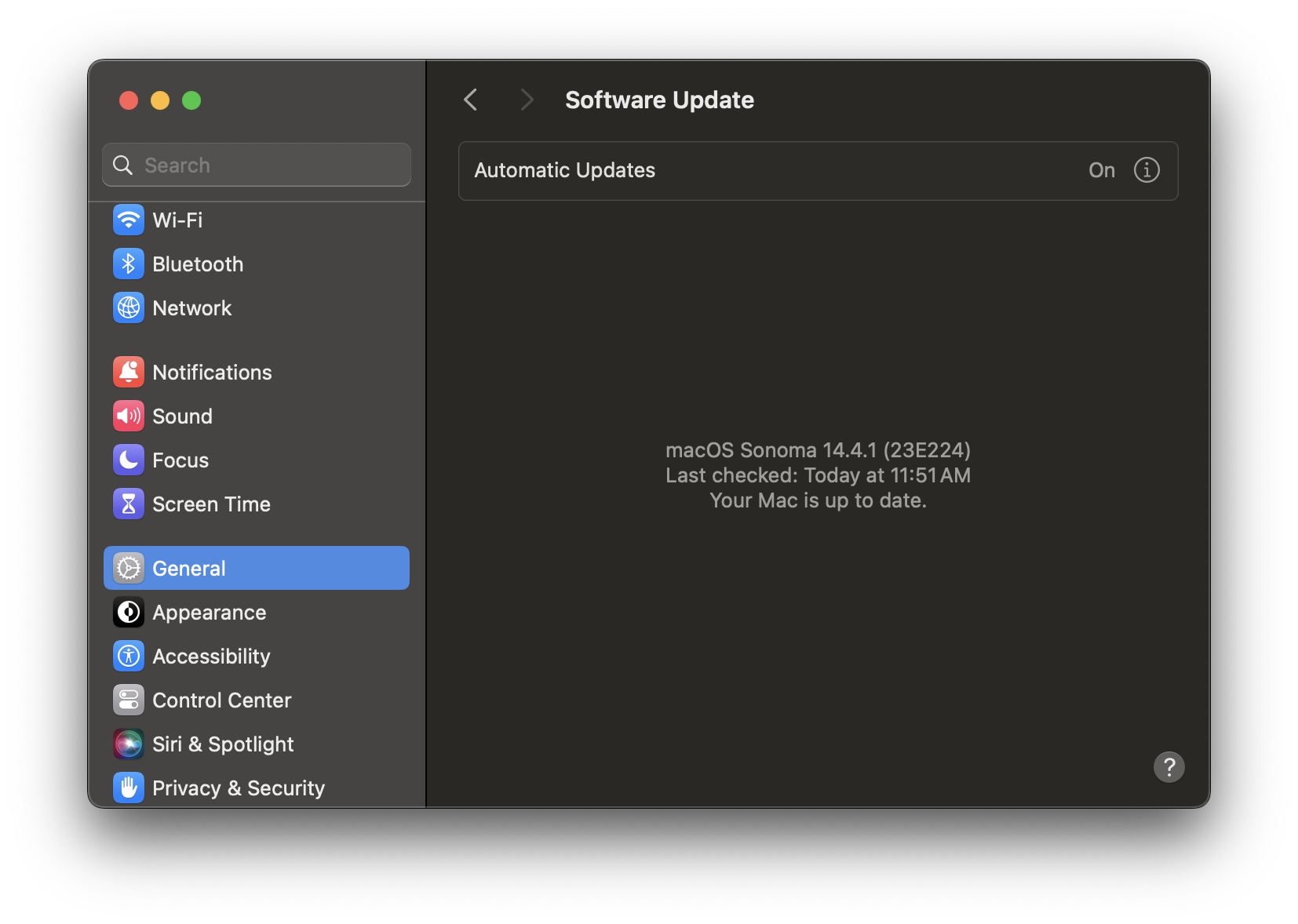Screen dimensions: 1298x924
Task: Select the Automatic Updates row
Action: (x=819, y=171)
